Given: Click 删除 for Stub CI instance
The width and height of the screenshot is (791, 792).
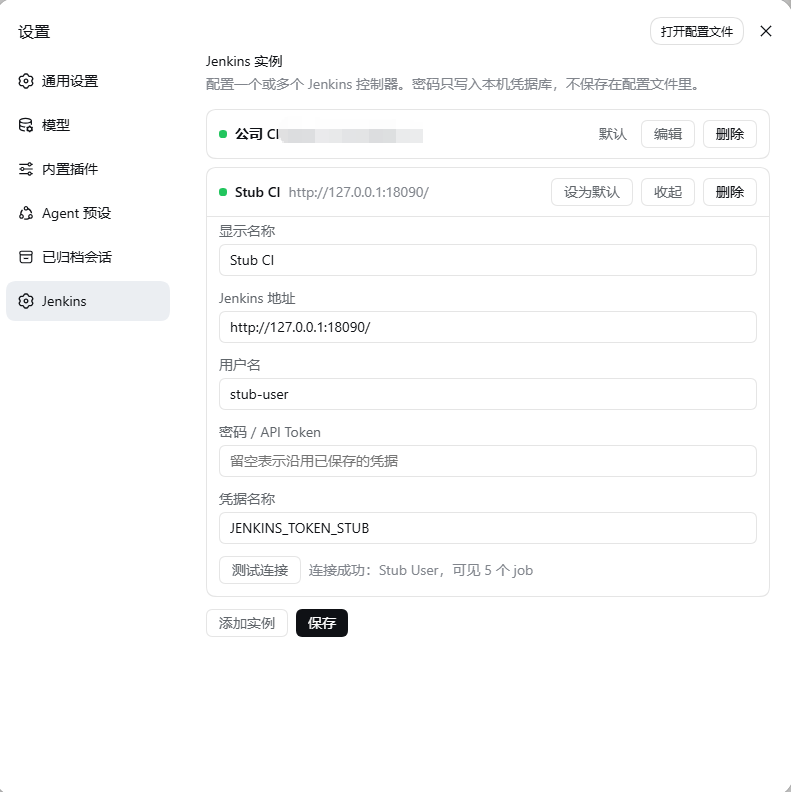Looking at the screenshot, I should [730, 192].
